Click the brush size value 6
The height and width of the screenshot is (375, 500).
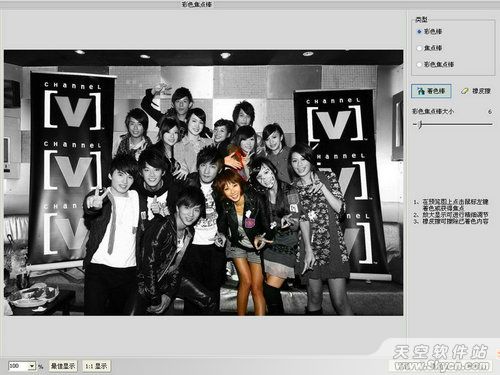[490, 112]
